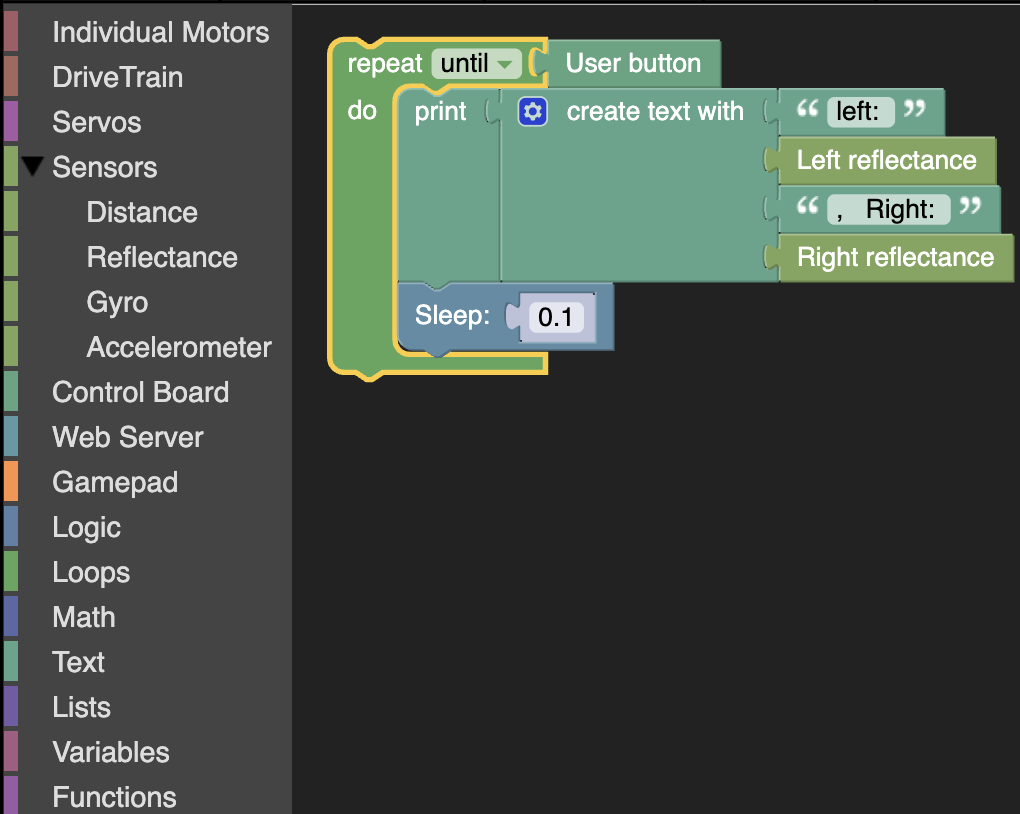
Task: Edit the Sleep value 0.1 field
Action: point(556,317)
